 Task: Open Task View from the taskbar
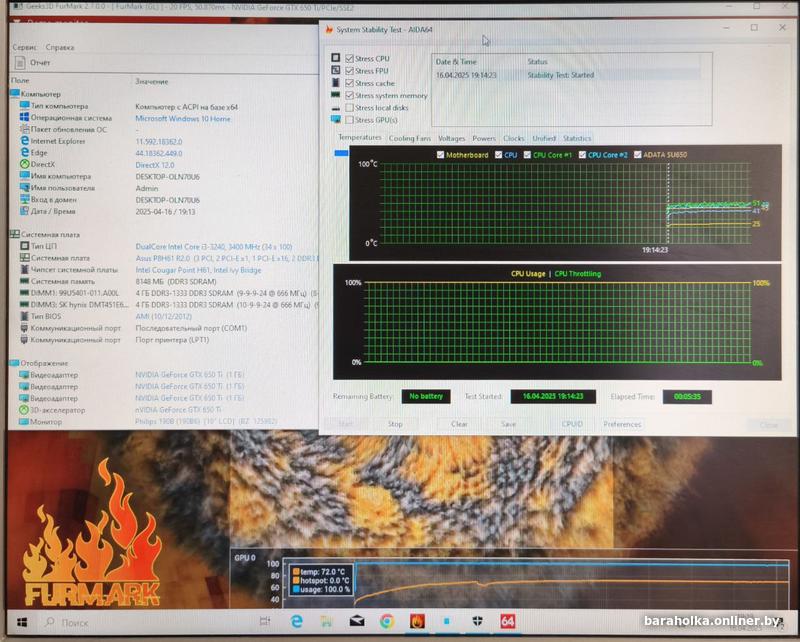[x=265, y=621]
